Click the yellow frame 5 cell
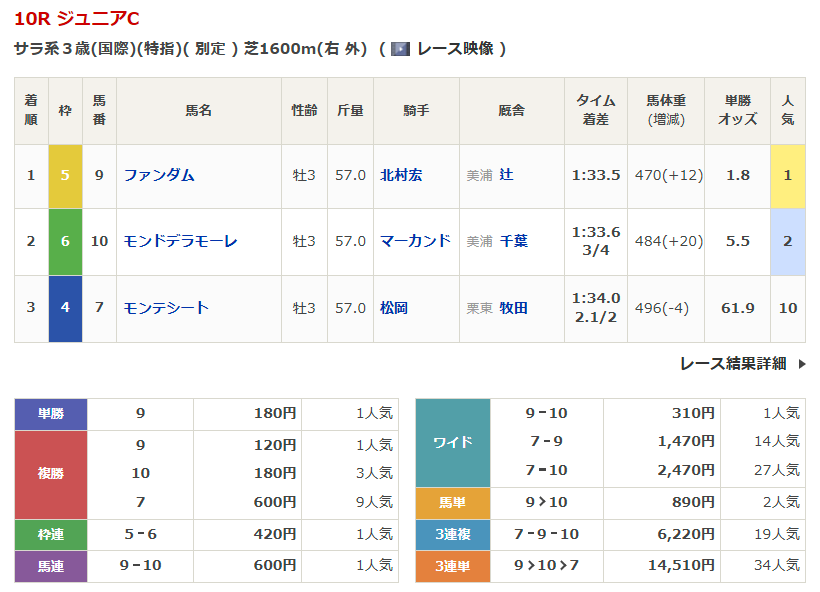The image size is (820, 592). pos(65,175)
